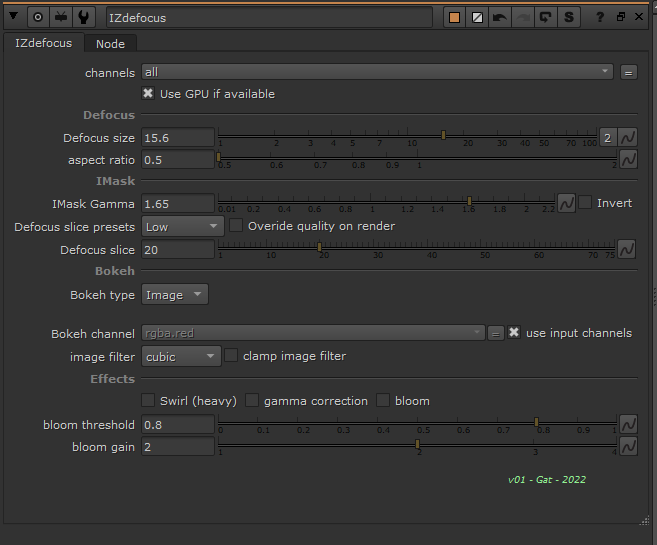
Task: Collapse the IZdefocus properties panel arrow
Action: pyautogui.click(x=14, y=17)
